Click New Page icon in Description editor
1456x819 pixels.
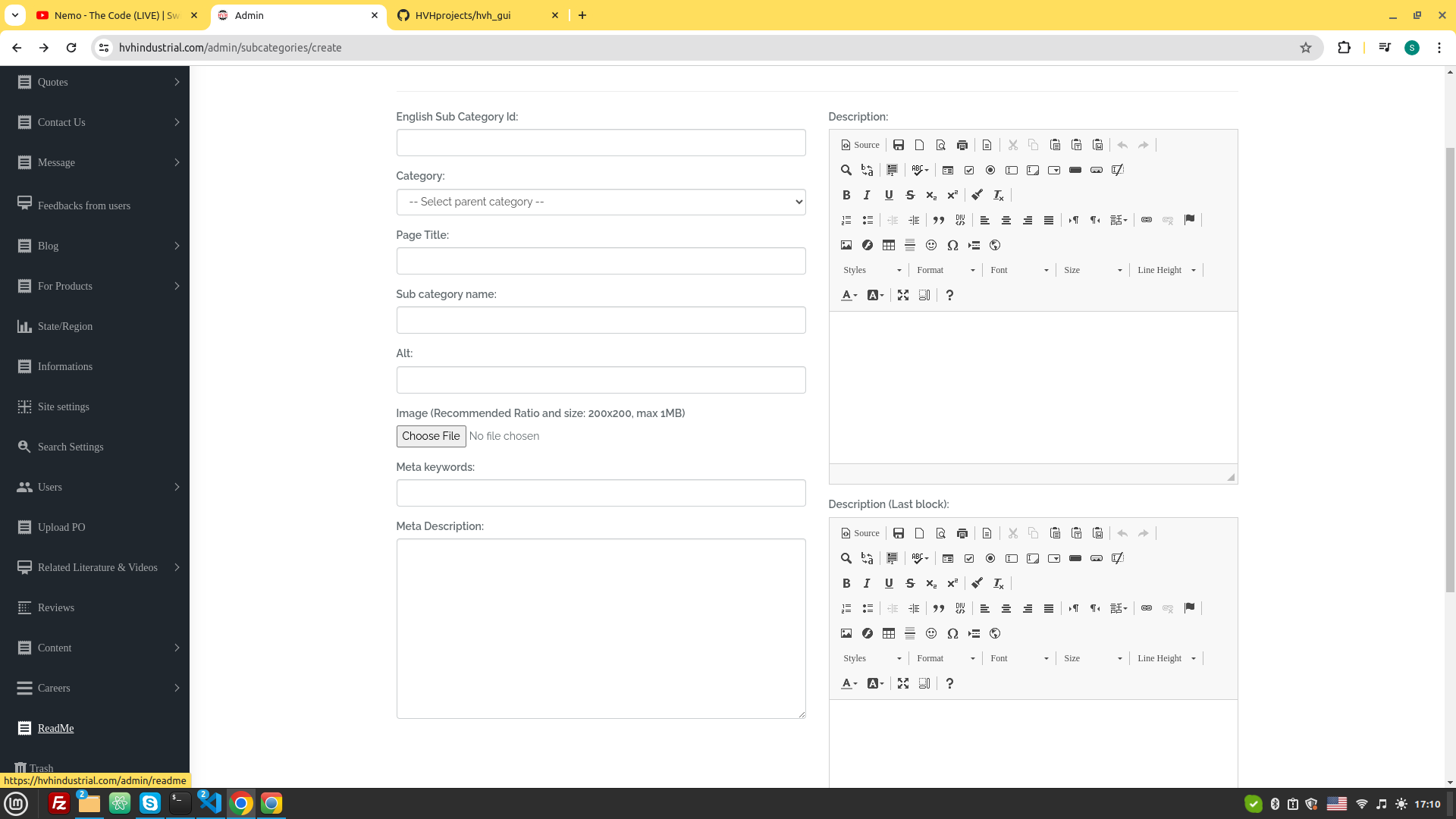(x=920, y=145)
